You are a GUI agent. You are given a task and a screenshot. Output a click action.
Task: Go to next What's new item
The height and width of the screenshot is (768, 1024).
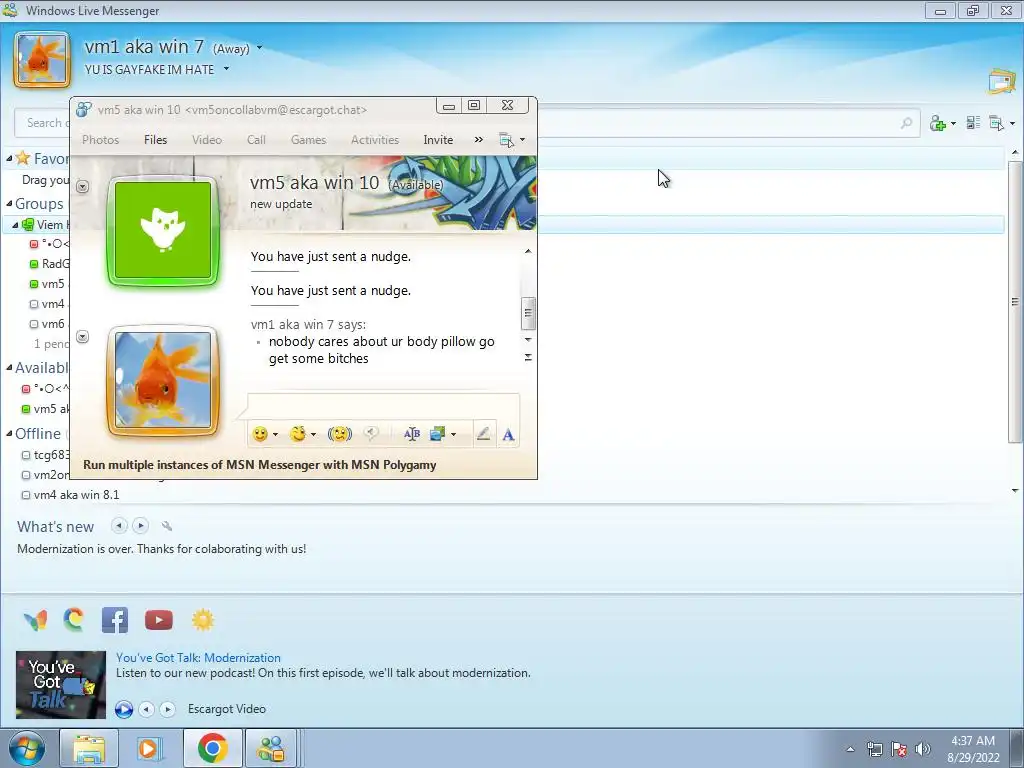click(x=140, y=525)
